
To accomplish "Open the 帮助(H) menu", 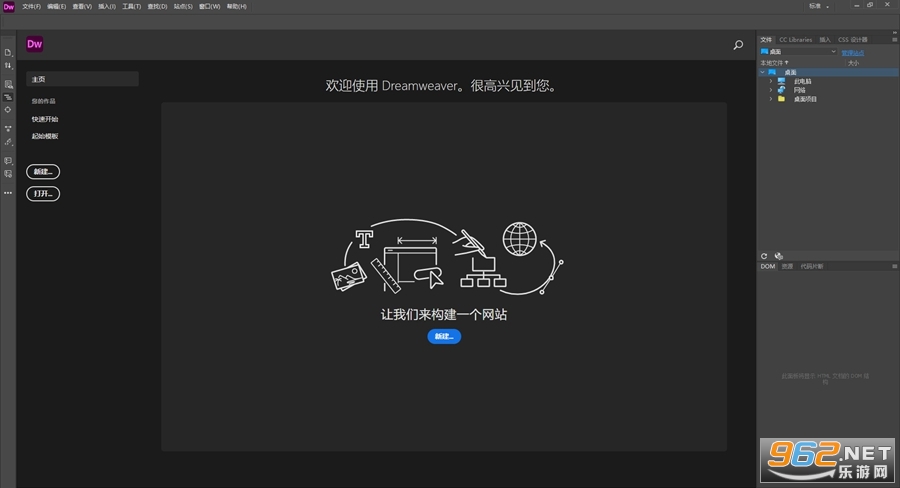I will point(236,6).
